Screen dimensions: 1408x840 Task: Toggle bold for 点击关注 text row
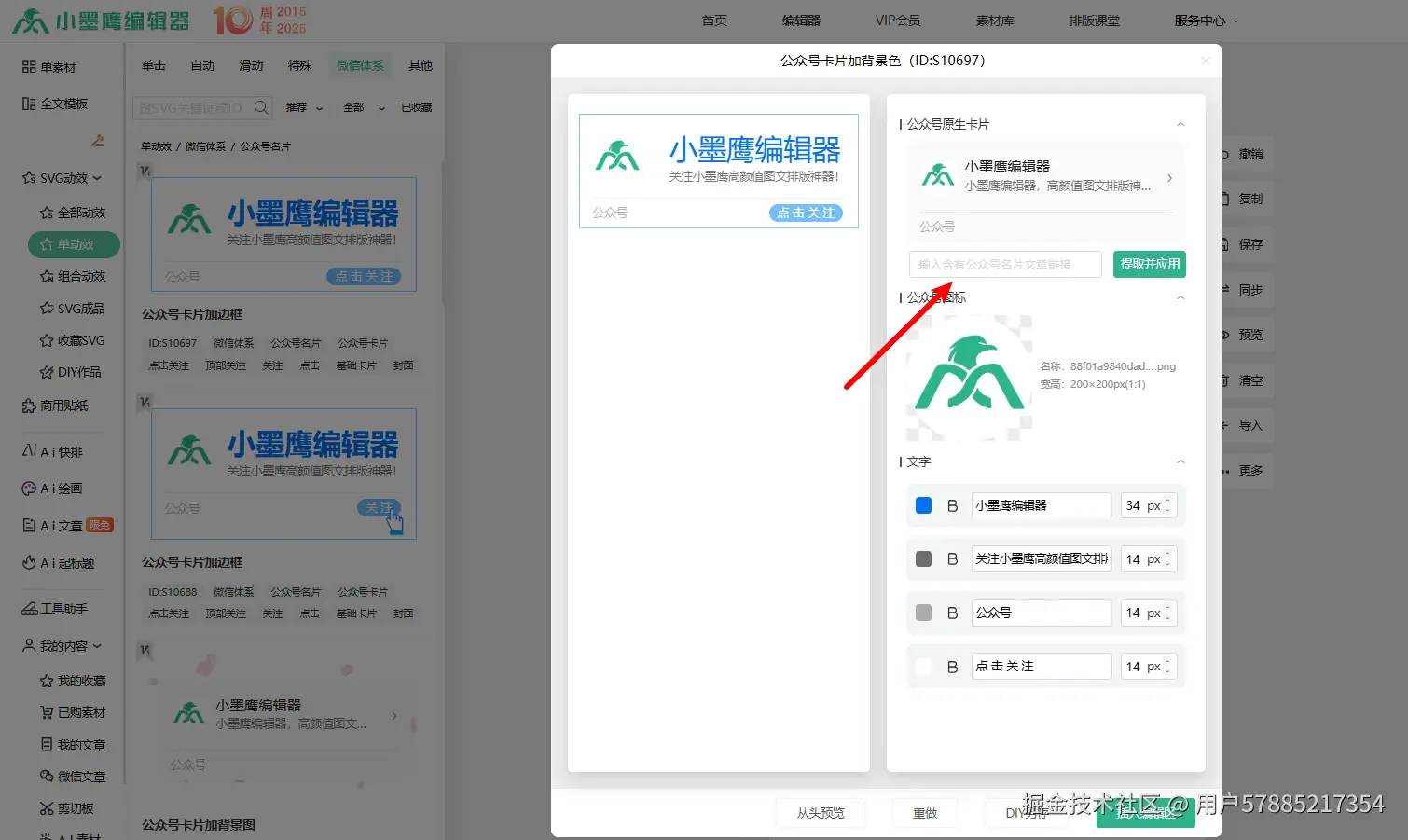point(952,667)
